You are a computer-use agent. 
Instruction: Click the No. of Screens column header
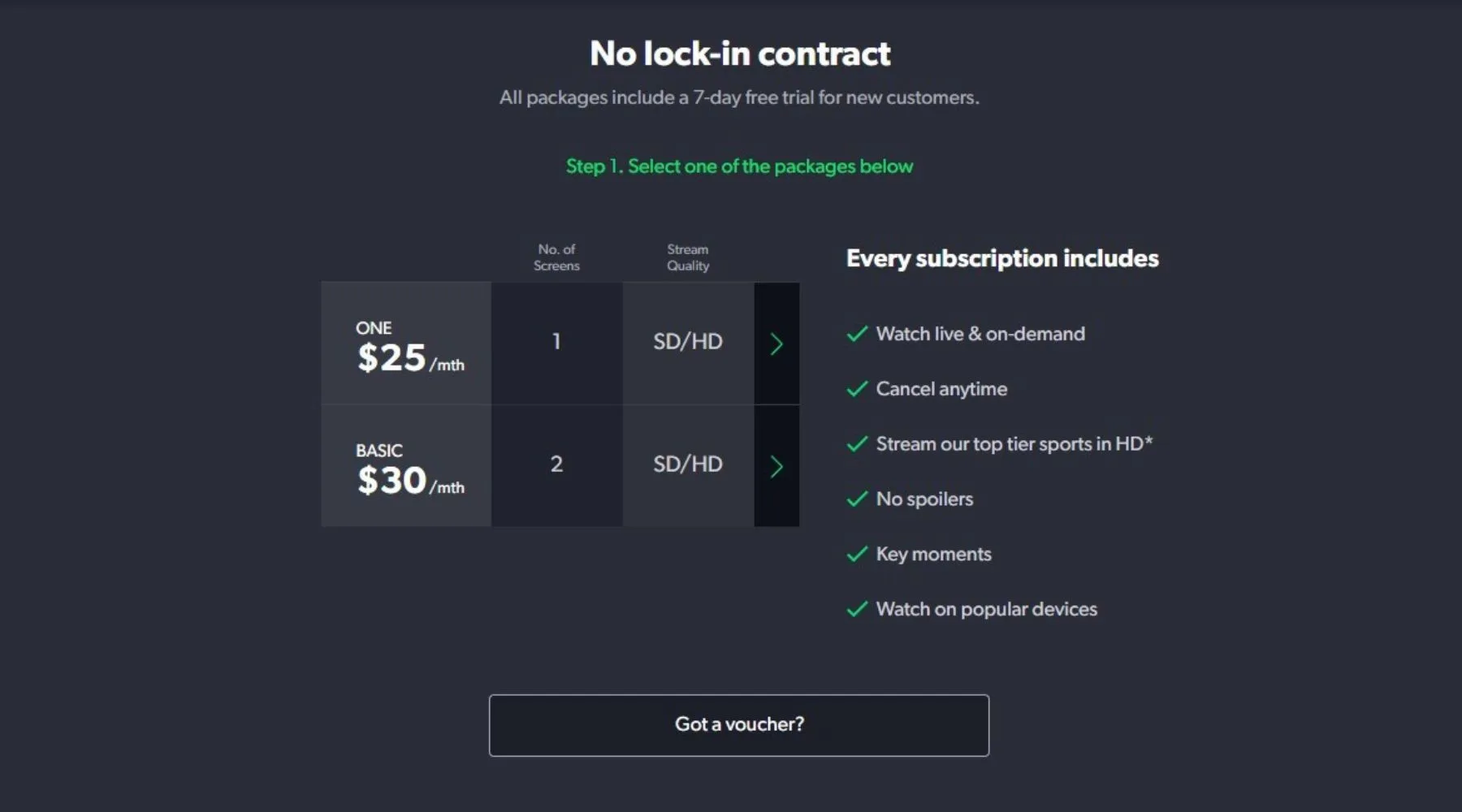pos(556,257)
